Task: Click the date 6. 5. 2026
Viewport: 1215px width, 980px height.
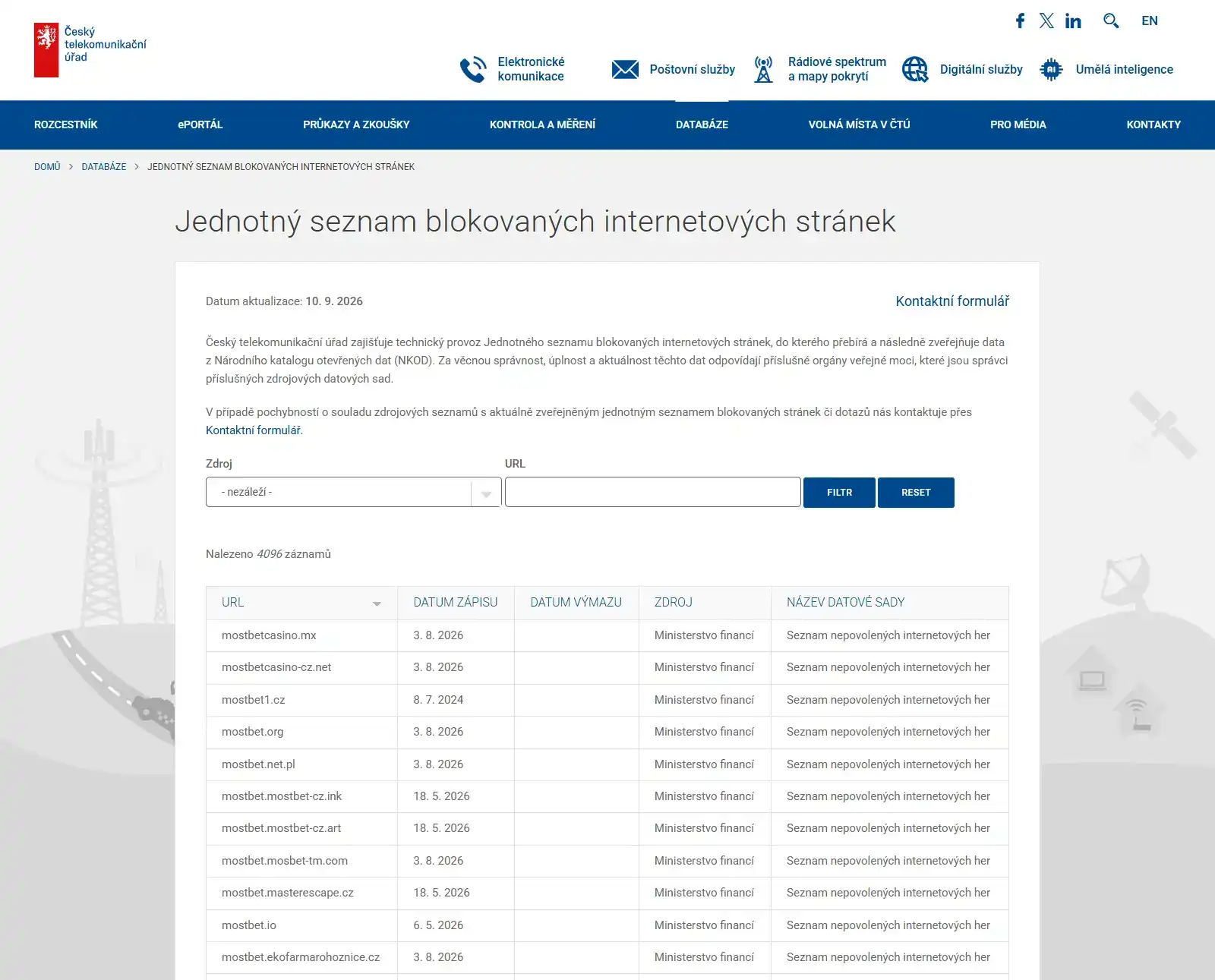Action: (438, 925)
